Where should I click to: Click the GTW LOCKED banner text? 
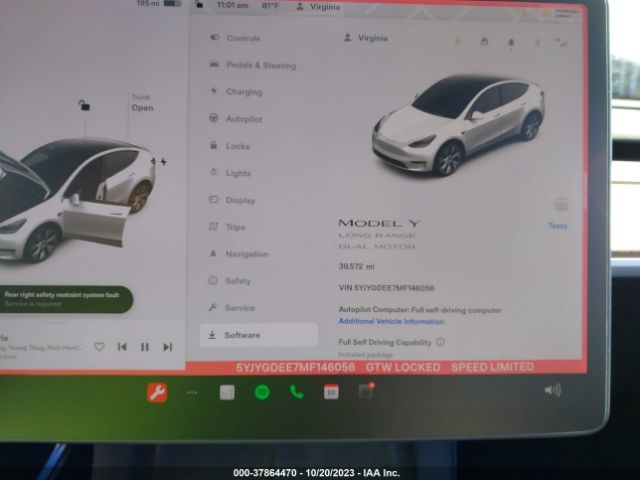403,367
